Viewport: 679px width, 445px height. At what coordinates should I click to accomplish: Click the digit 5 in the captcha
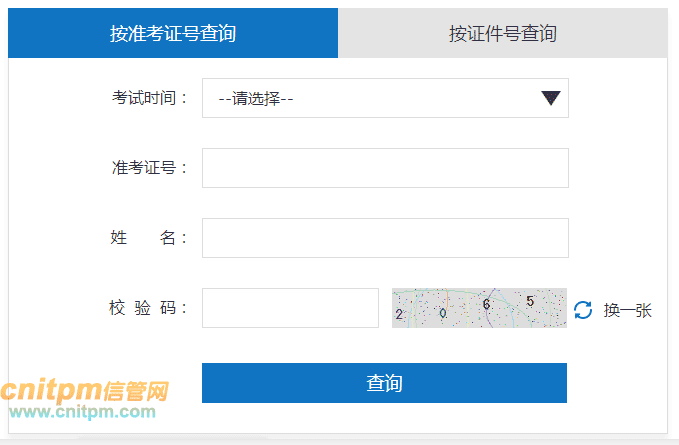(x=530, y=300)
